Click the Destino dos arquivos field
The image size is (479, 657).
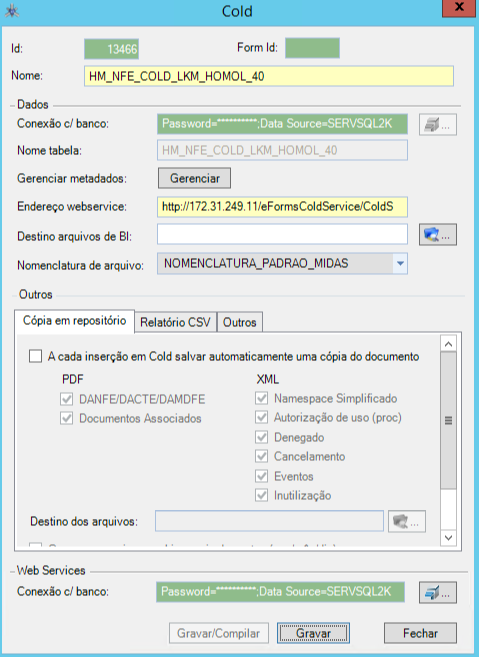[269, 521]
